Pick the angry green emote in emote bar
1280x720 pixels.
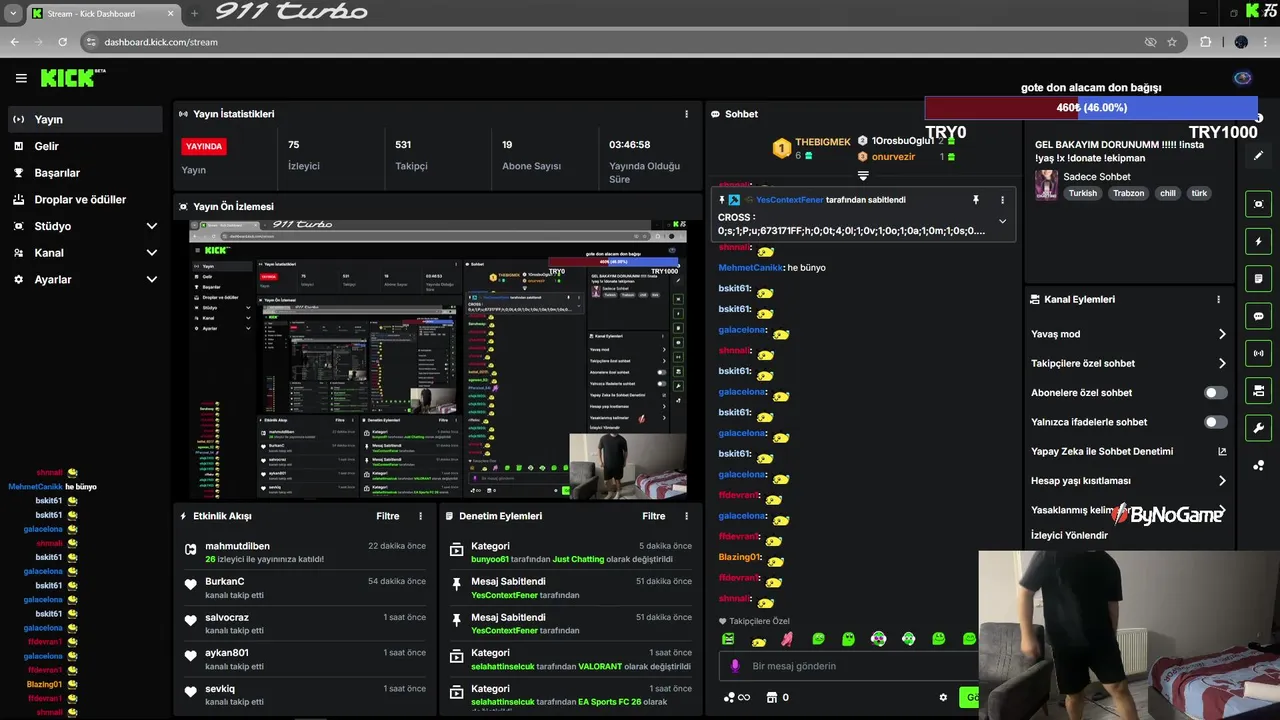pos(728,639)
